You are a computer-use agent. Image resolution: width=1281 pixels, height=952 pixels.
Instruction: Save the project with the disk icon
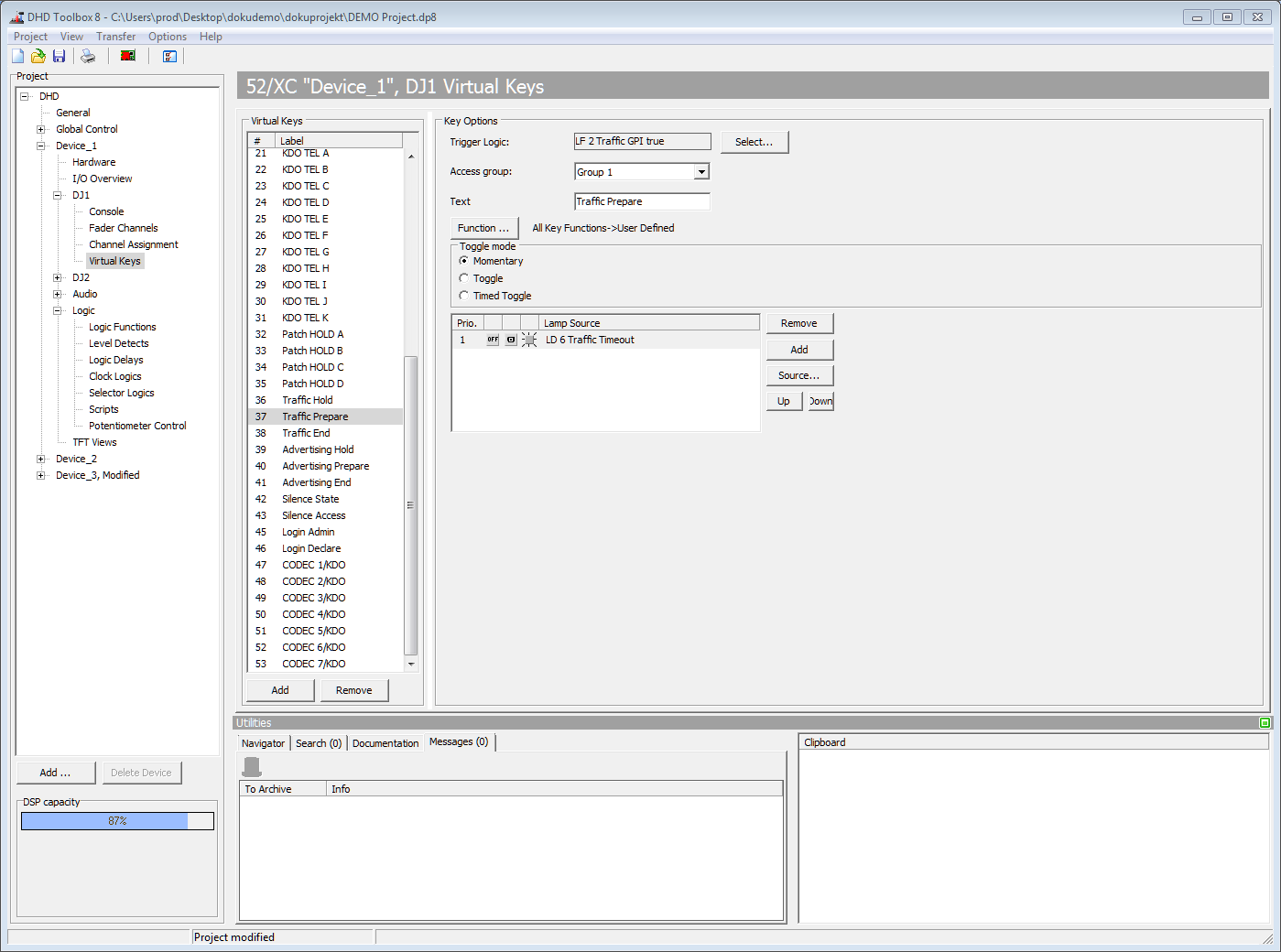(59, 56)
